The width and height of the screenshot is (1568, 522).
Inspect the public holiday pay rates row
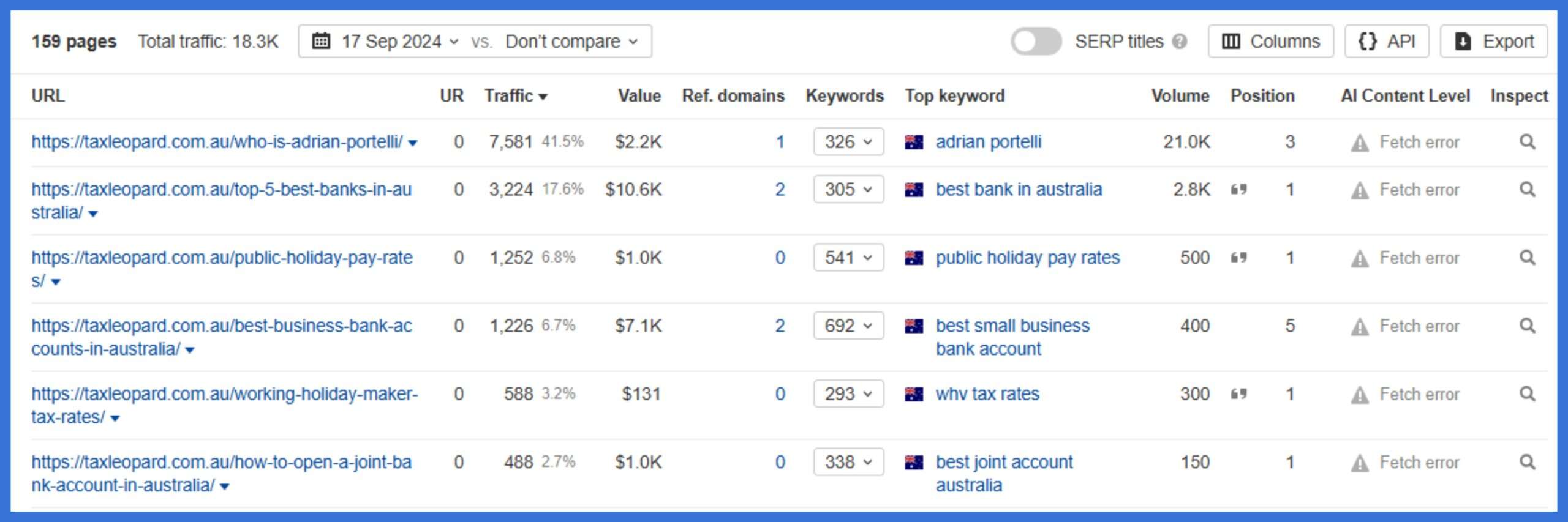coord(1528,258)
